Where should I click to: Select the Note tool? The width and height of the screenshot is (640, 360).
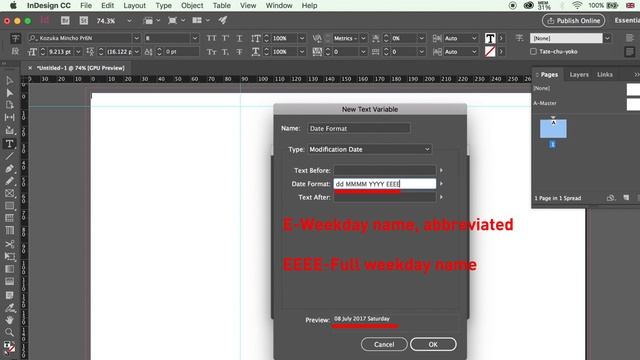9,295
